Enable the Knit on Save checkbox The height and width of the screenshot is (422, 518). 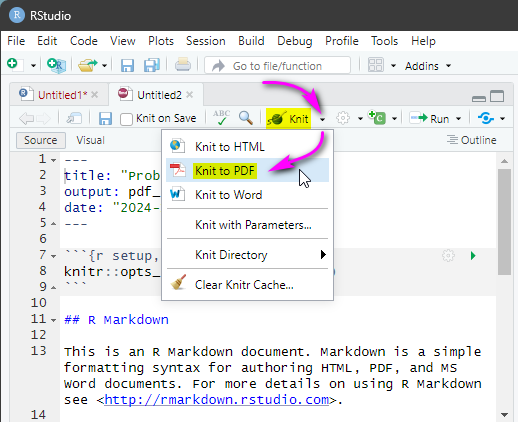click(x=126, y=119)
